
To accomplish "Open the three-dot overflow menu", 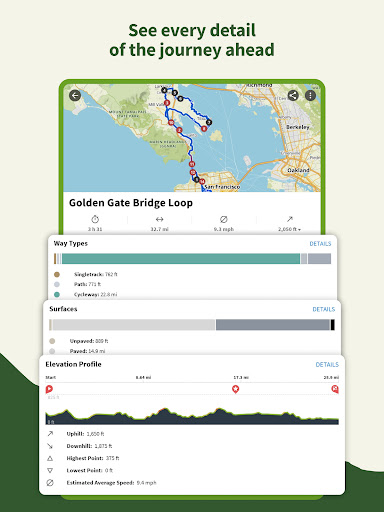I will pos(310,96).
